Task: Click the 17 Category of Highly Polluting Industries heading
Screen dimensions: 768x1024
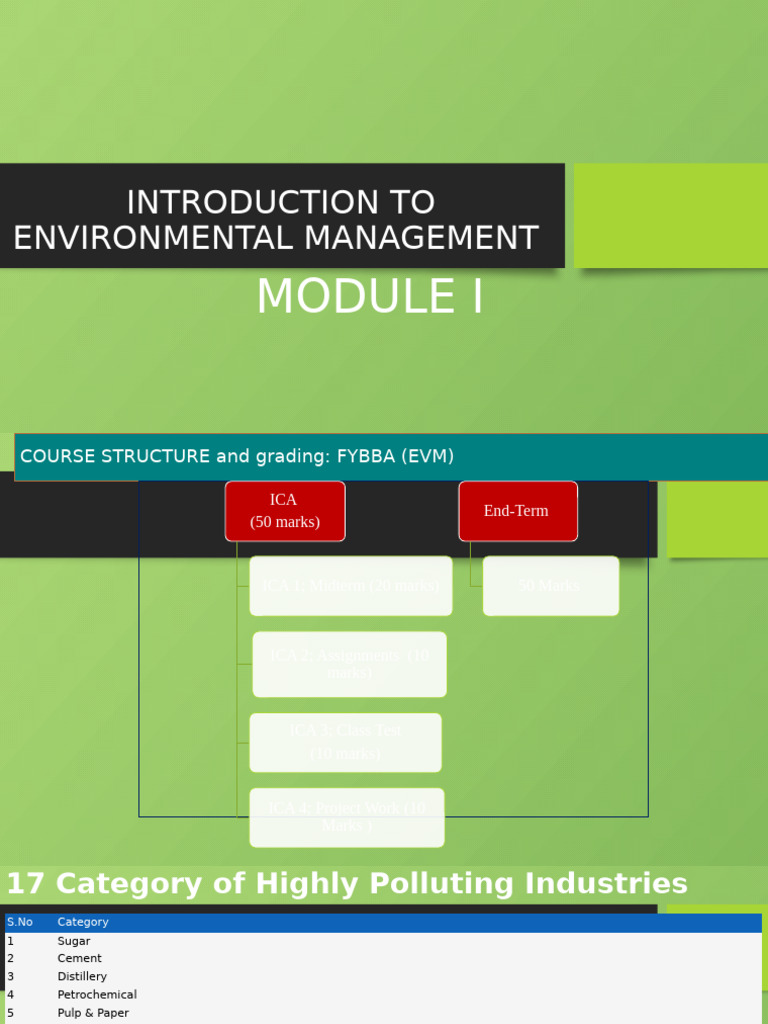Action: click(347, 883)
